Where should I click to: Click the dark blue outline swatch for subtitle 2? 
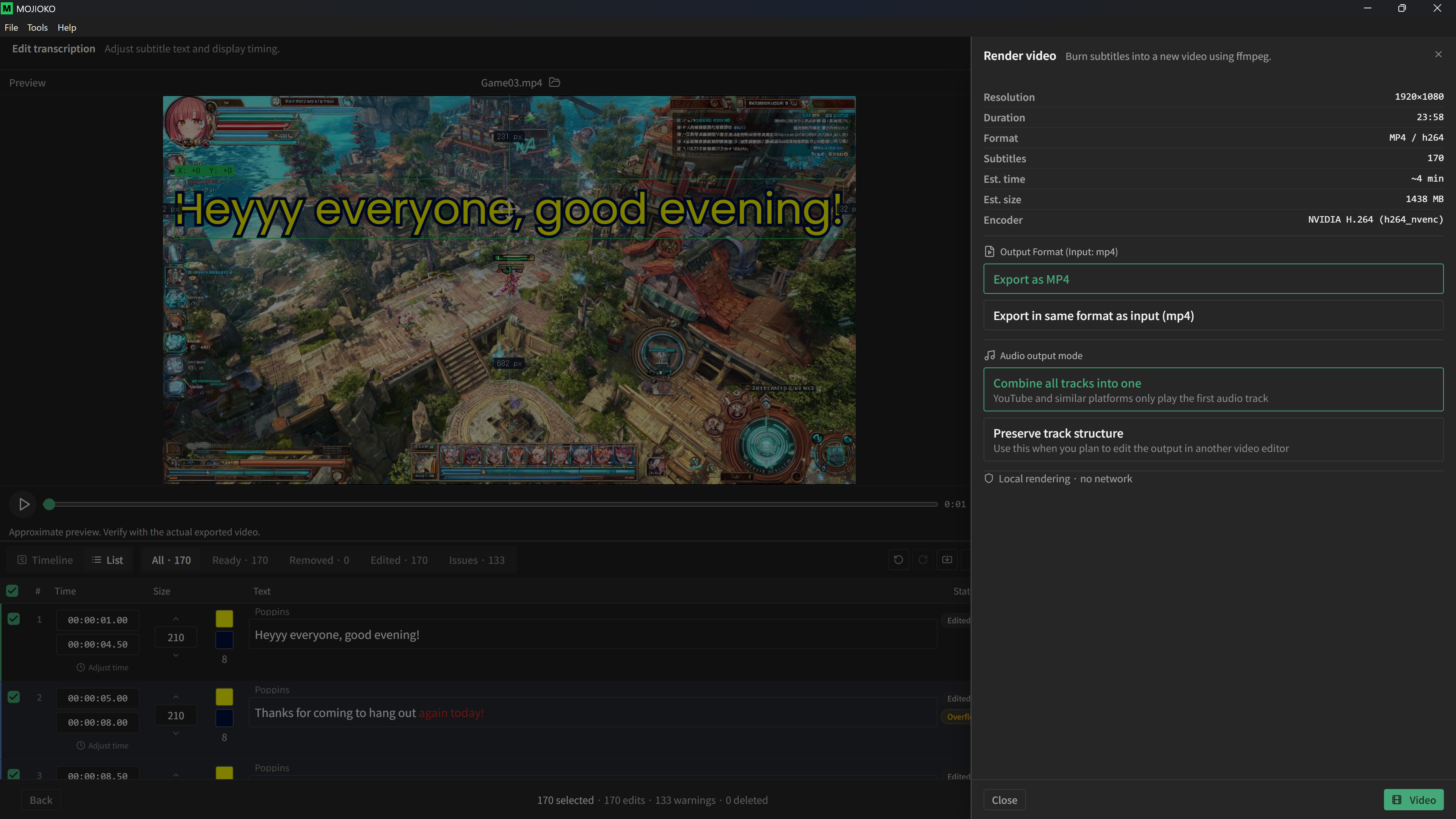click(x=224, y=718)
